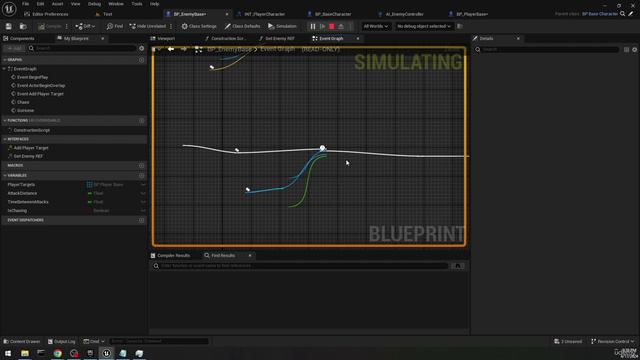
Task: Collapse the Functions section
Action: (x=5, y=120)
